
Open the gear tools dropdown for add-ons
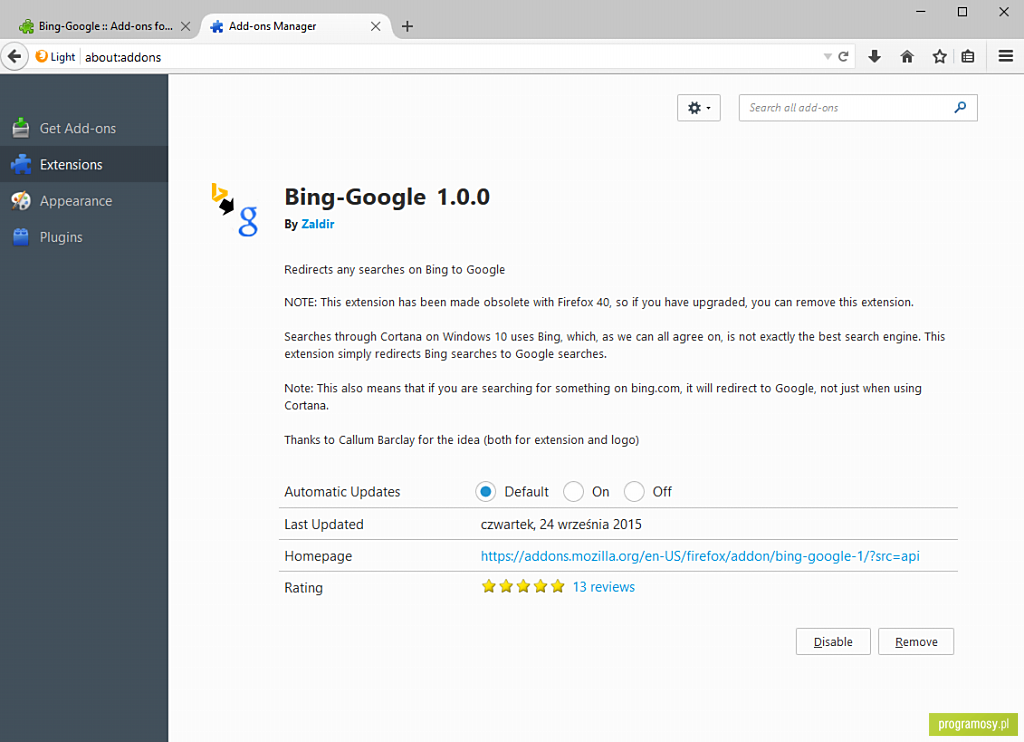[699, 108]
